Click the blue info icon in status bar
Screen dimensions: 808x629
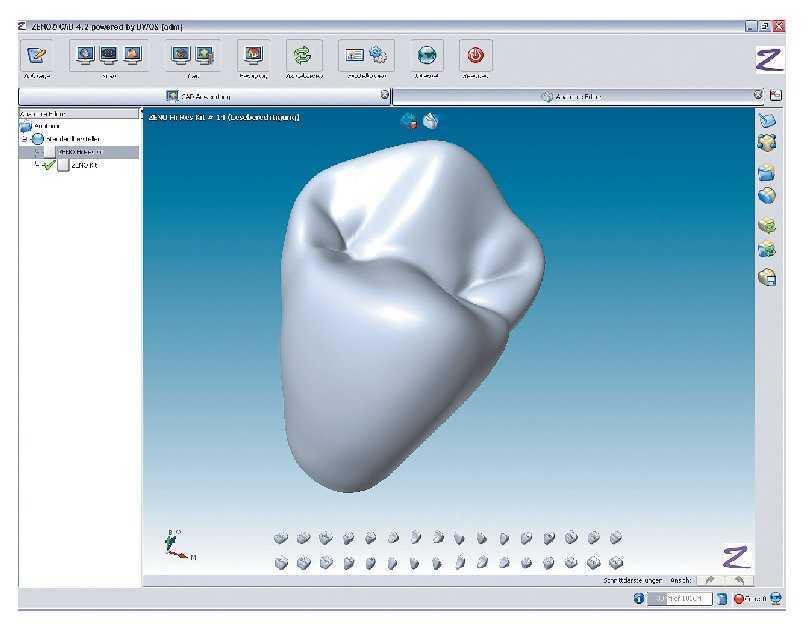[639, 599]
